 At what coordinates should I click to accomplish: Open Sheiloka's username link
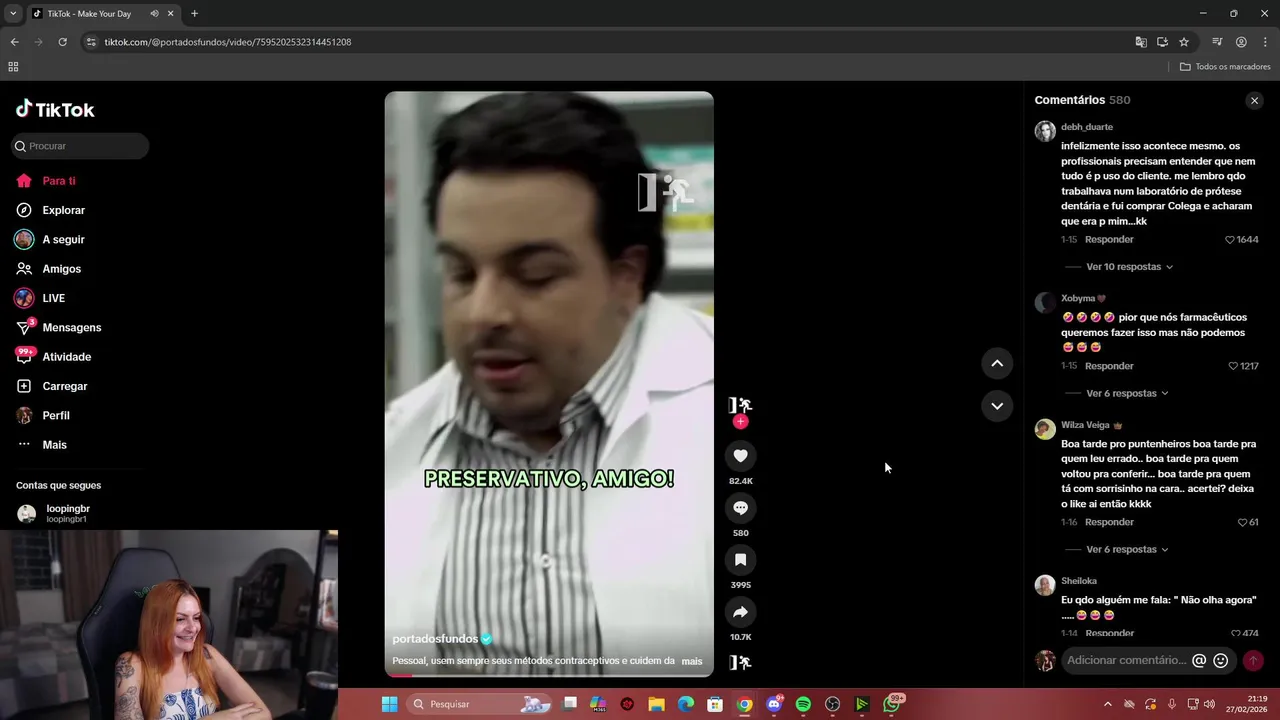click(1079, 581)
